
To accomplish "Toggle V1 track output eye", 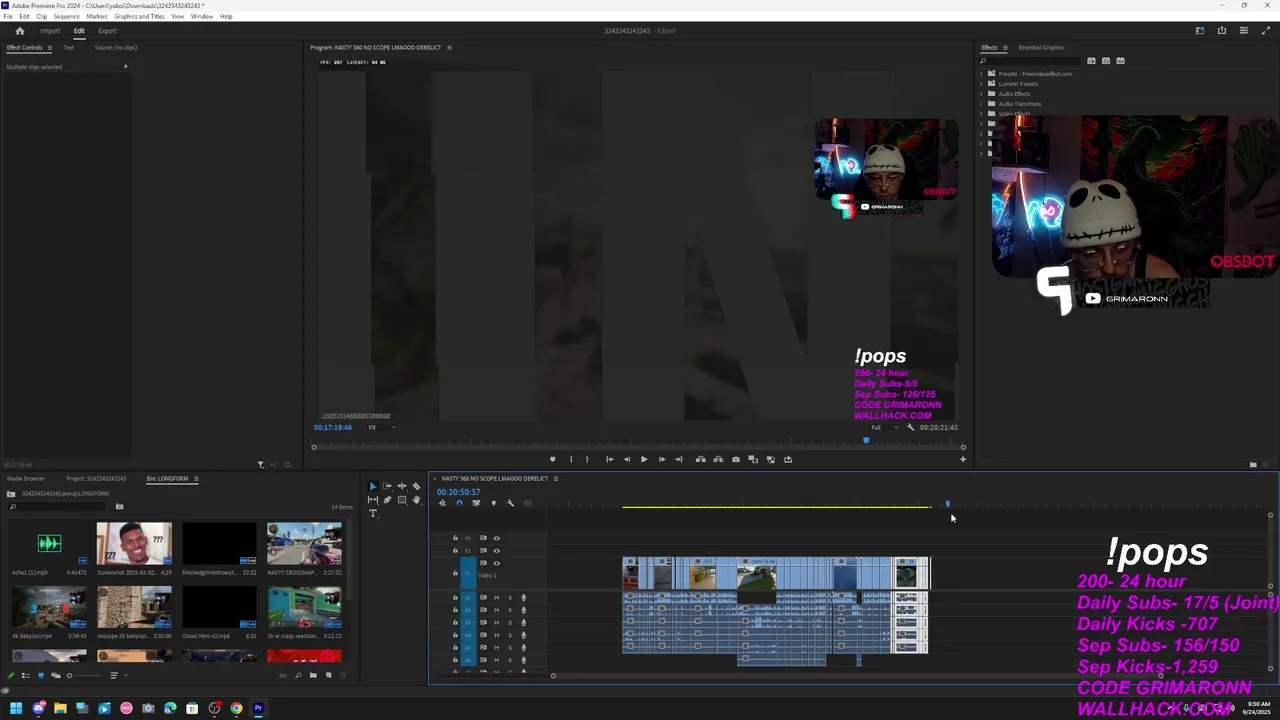I will pos(496,563).
